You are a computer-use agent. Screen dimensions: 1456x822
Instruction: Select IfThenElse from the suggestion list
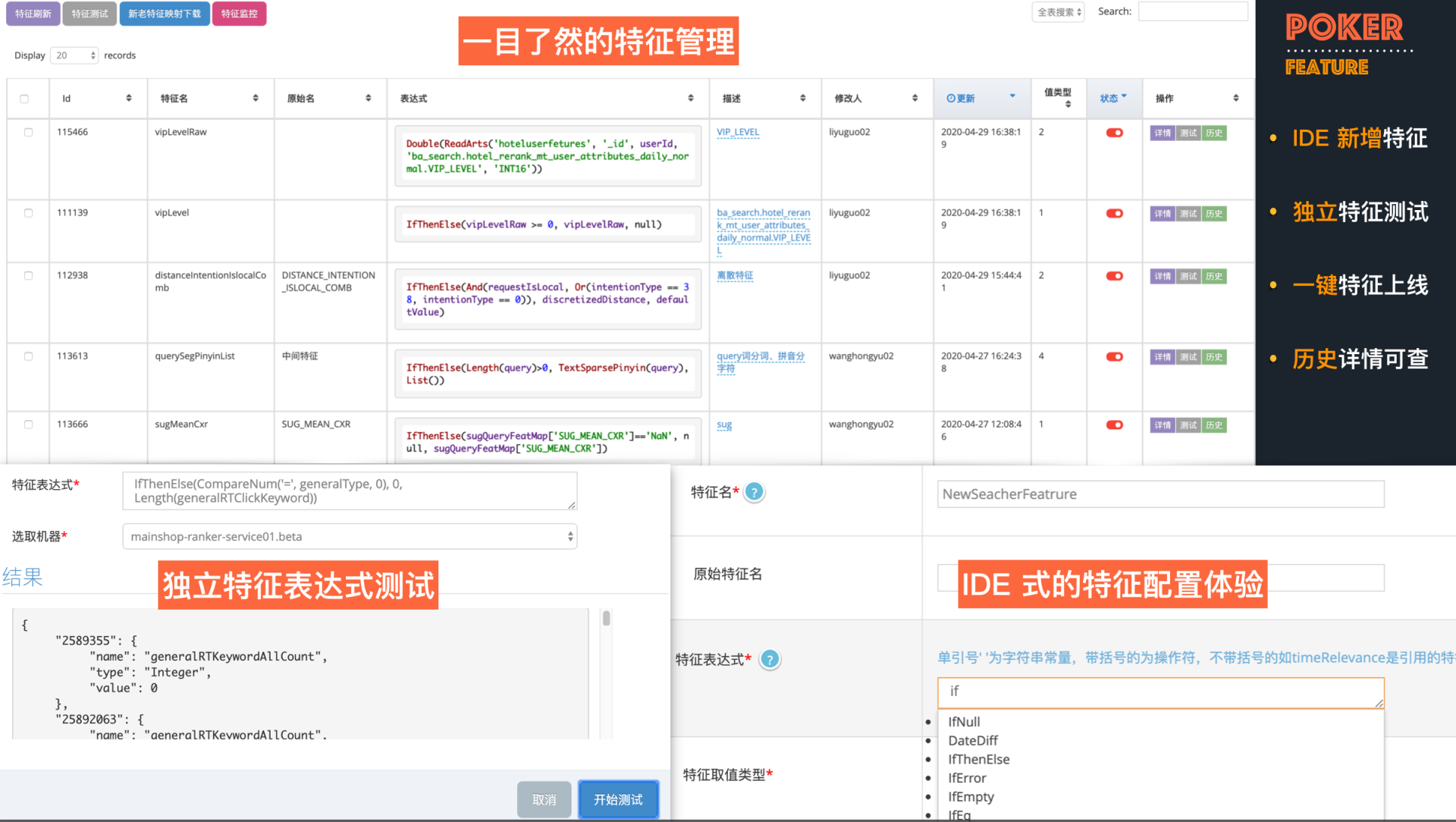point(978,759)
